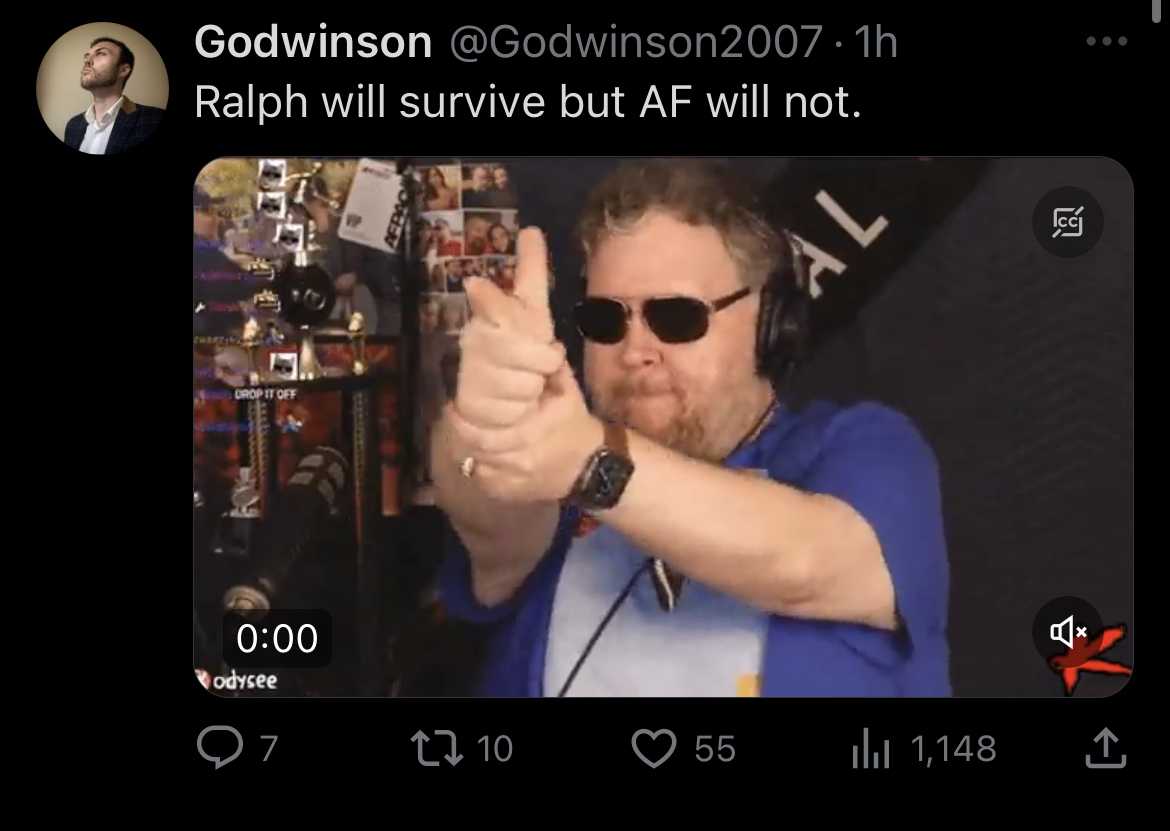Toggle closed captions on the video
Screen dimensions: 1170x831
click(1068, 222)
